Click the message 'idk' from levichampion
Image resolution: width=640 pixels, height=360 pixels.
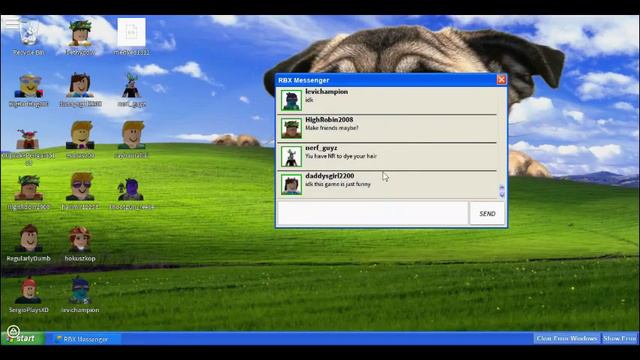coord(309,100)
